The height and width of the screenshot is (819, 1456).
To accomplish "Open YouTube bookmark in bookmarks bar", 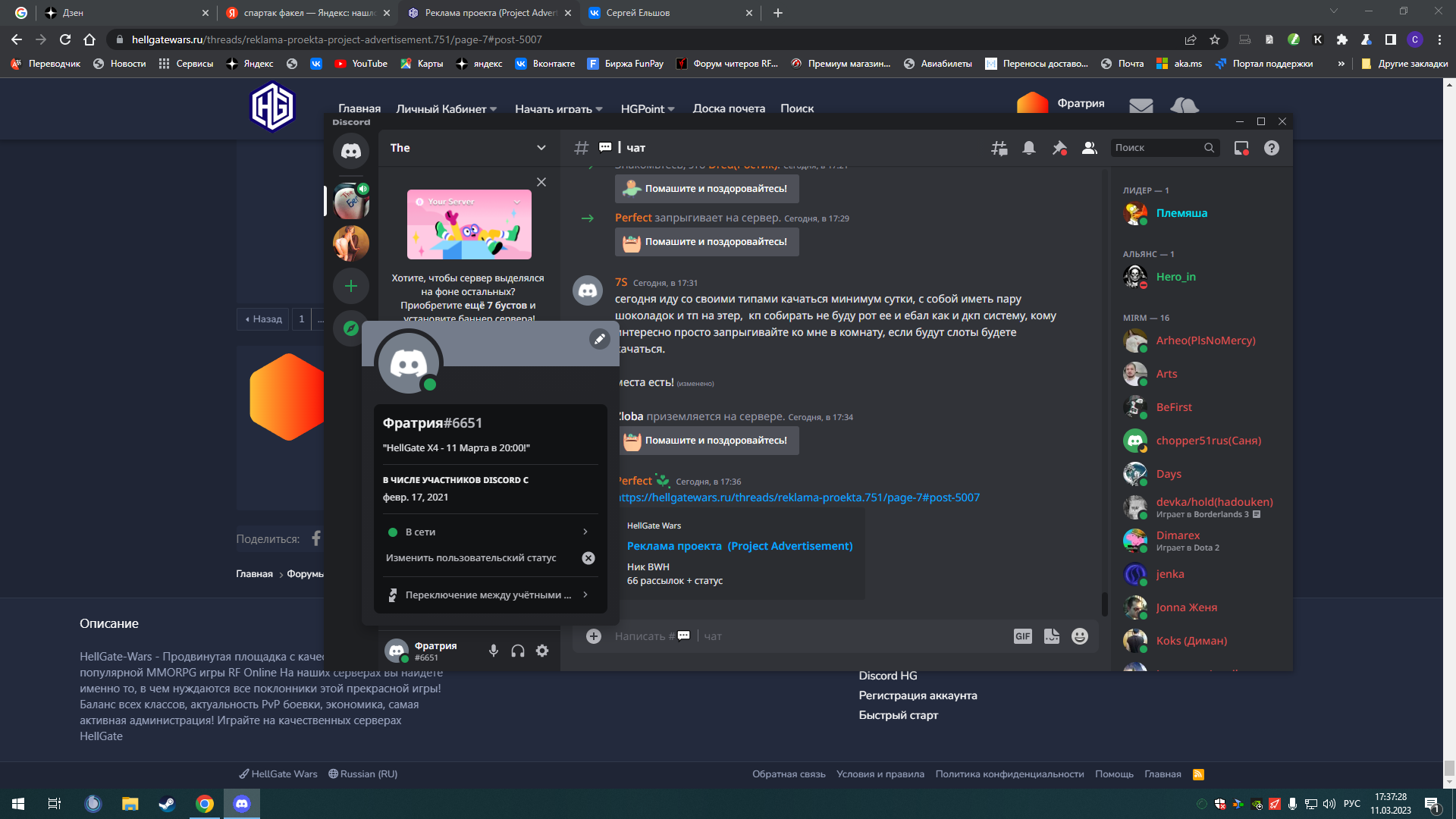I will 361,64.
